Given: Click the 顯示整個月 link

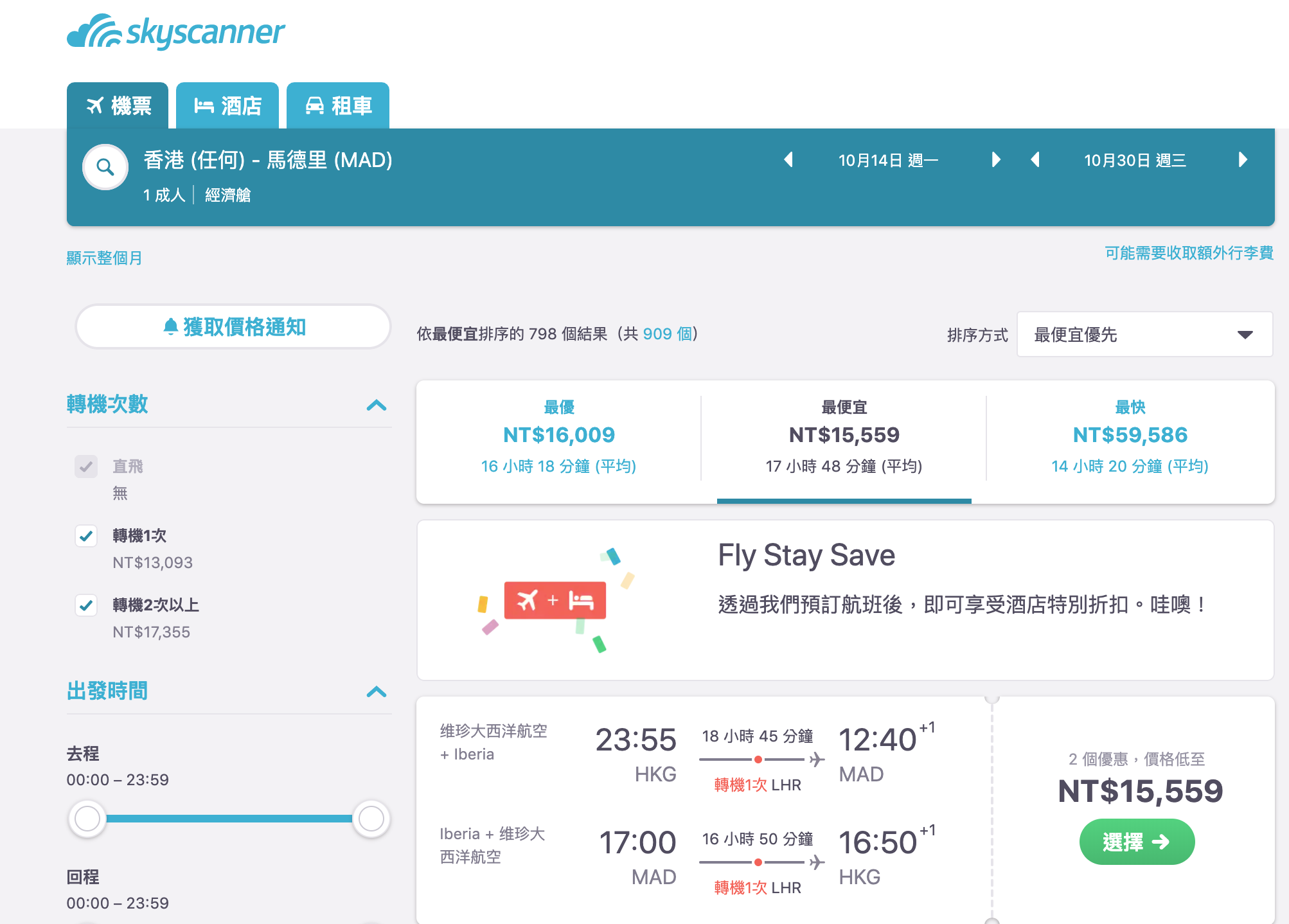Looking at the screenshot, I should (x=104, y=258).
